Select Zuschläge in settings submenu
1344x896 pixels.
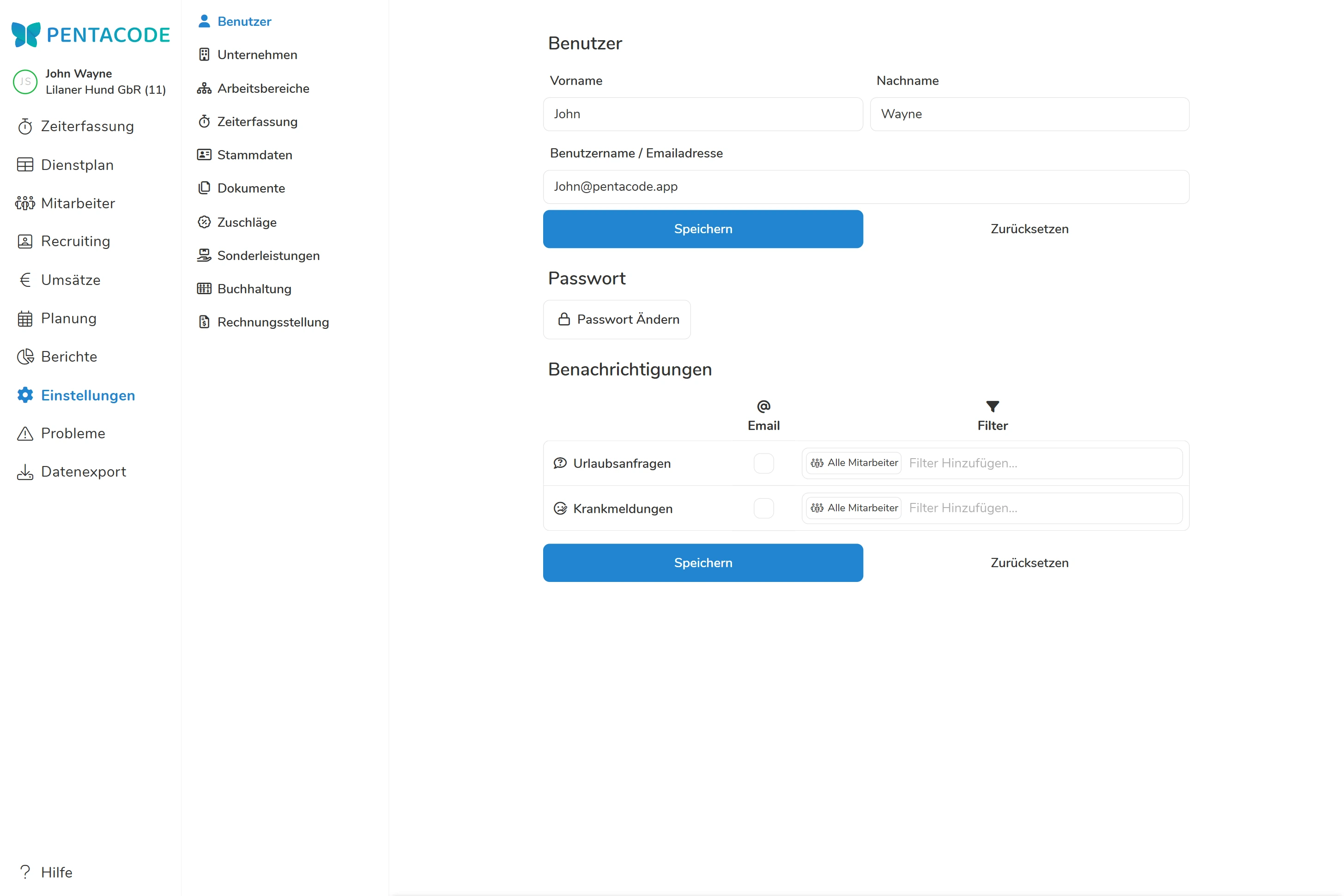pyautogui.click(x=247, y=222)
